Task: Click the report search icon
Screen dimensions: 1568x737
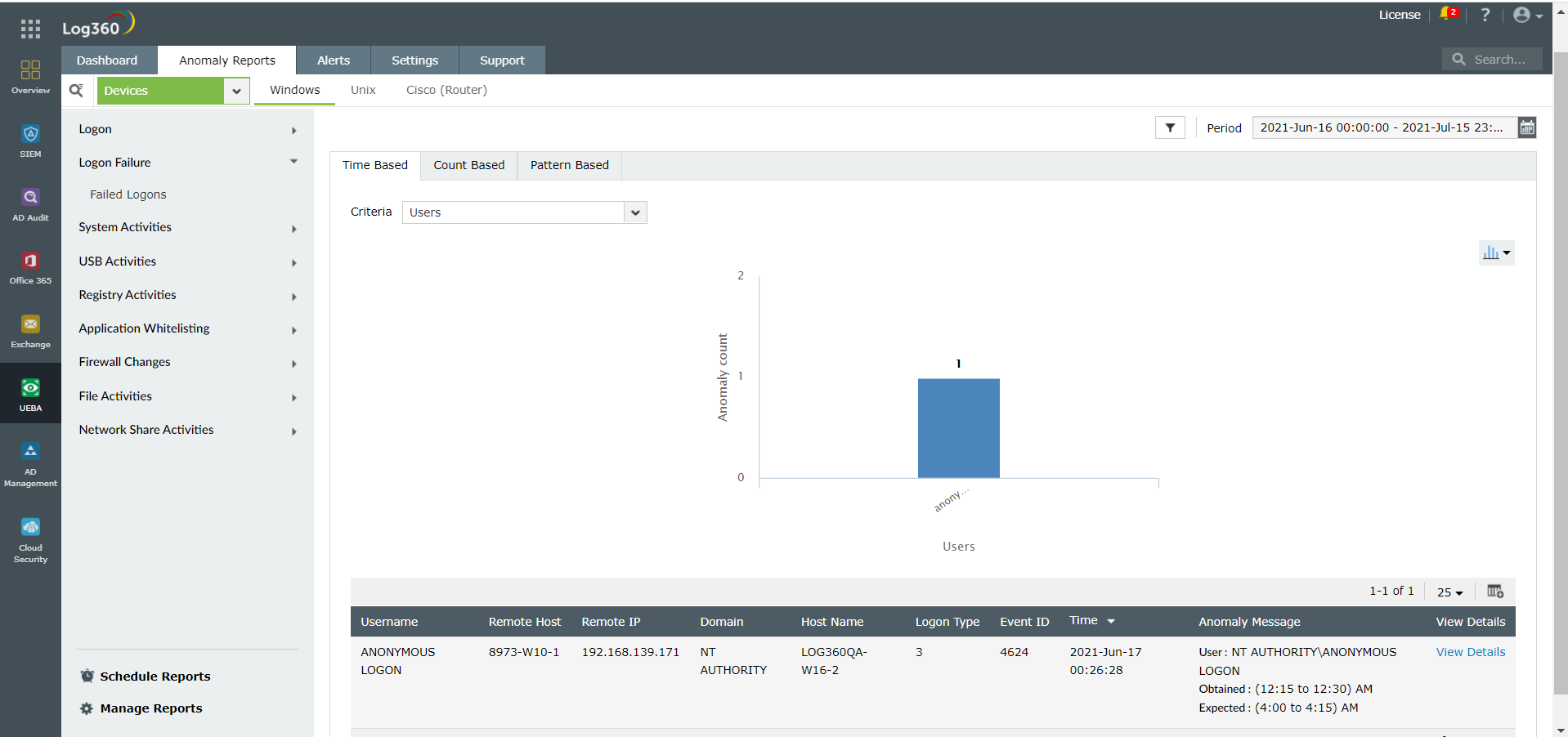Action: coord(77,90)
